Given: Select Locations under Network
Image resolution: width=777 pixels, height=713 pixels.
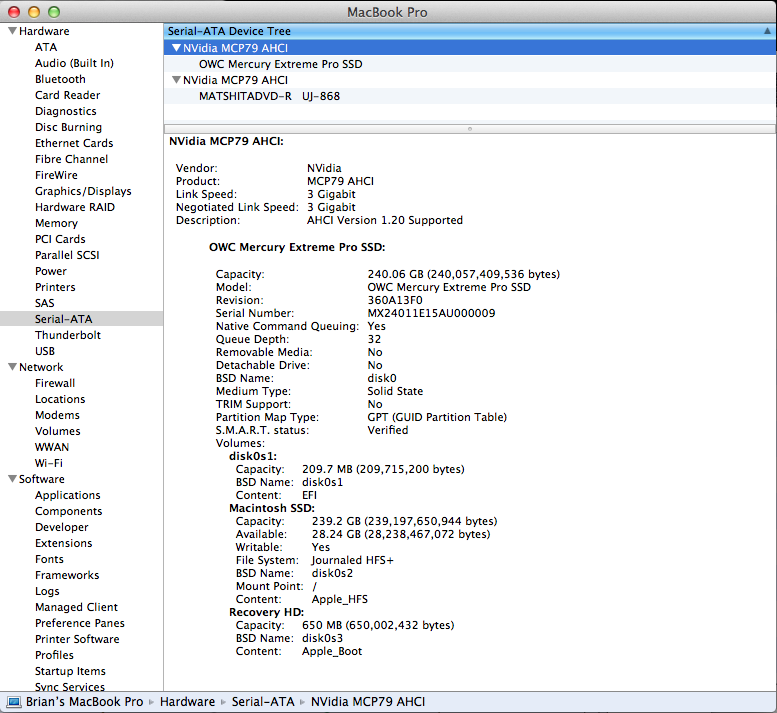Looking at the screenshot, I should tap(60, 399).
